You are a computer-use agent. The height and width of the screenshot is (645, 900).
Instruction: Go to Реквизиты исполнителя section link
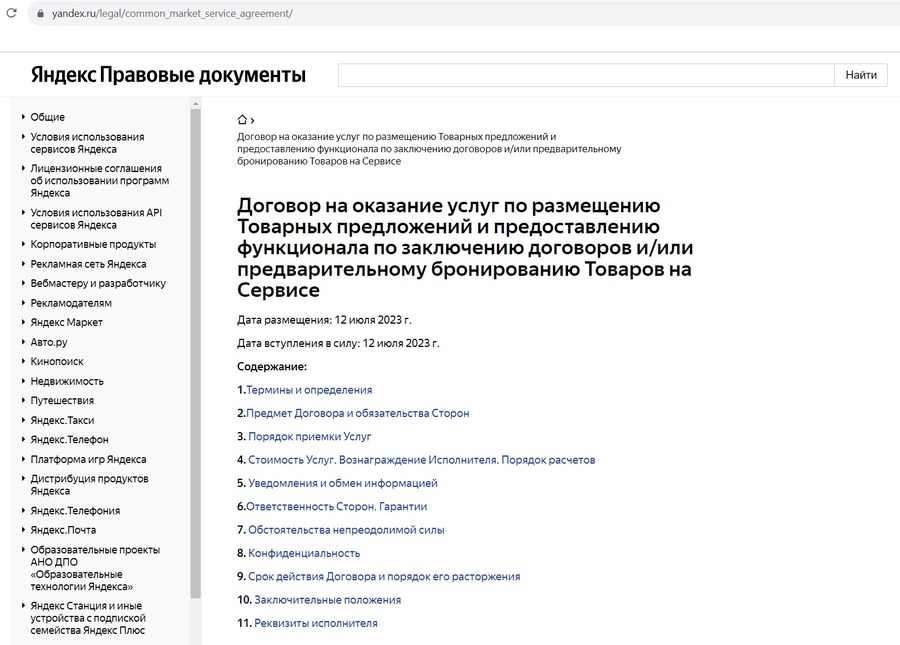316,623
